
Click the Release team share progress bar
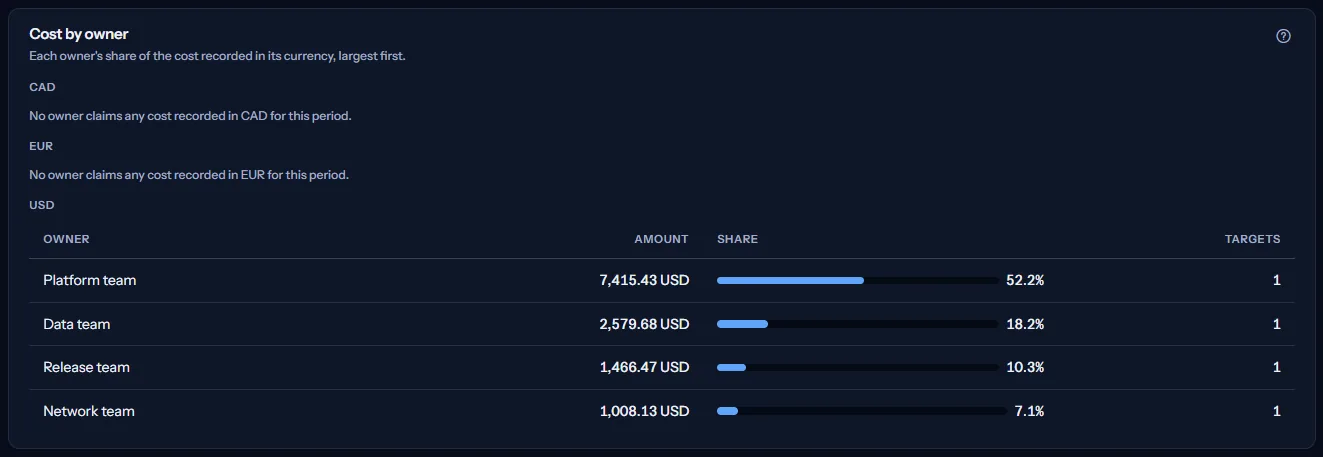click(857, 367)
